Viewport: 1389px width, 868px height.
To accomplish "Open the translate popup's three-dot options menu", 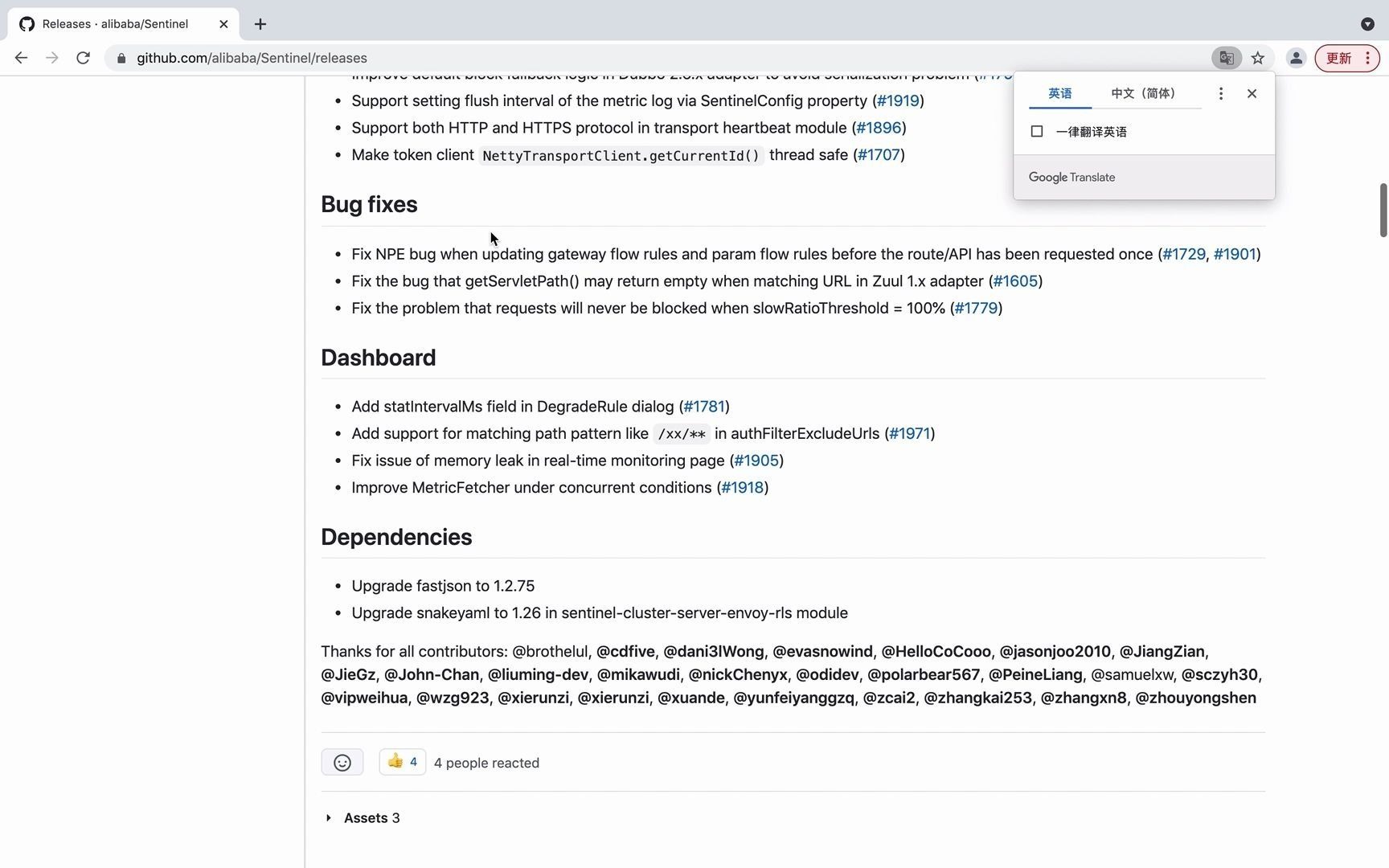I will [1220, 94].
